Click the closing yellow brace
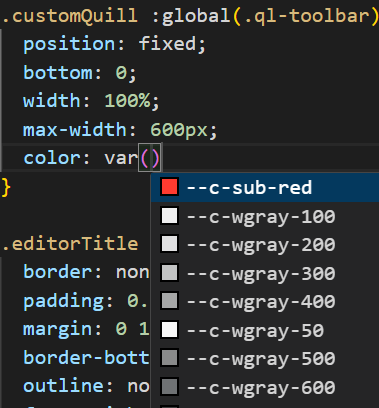The image size is (379, 408). click(x=6, y=187)
